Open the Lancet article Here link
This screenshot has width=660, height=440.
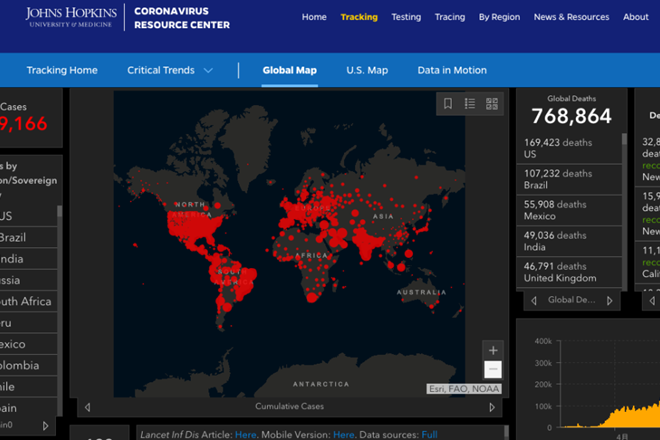pos(245,435)
